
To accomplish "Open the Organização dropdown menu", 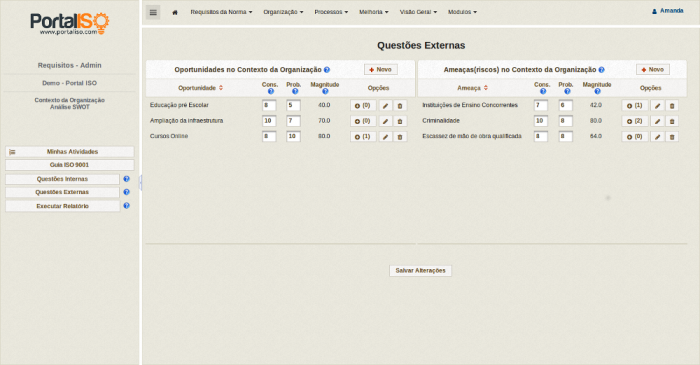I will tap(283, 12).
